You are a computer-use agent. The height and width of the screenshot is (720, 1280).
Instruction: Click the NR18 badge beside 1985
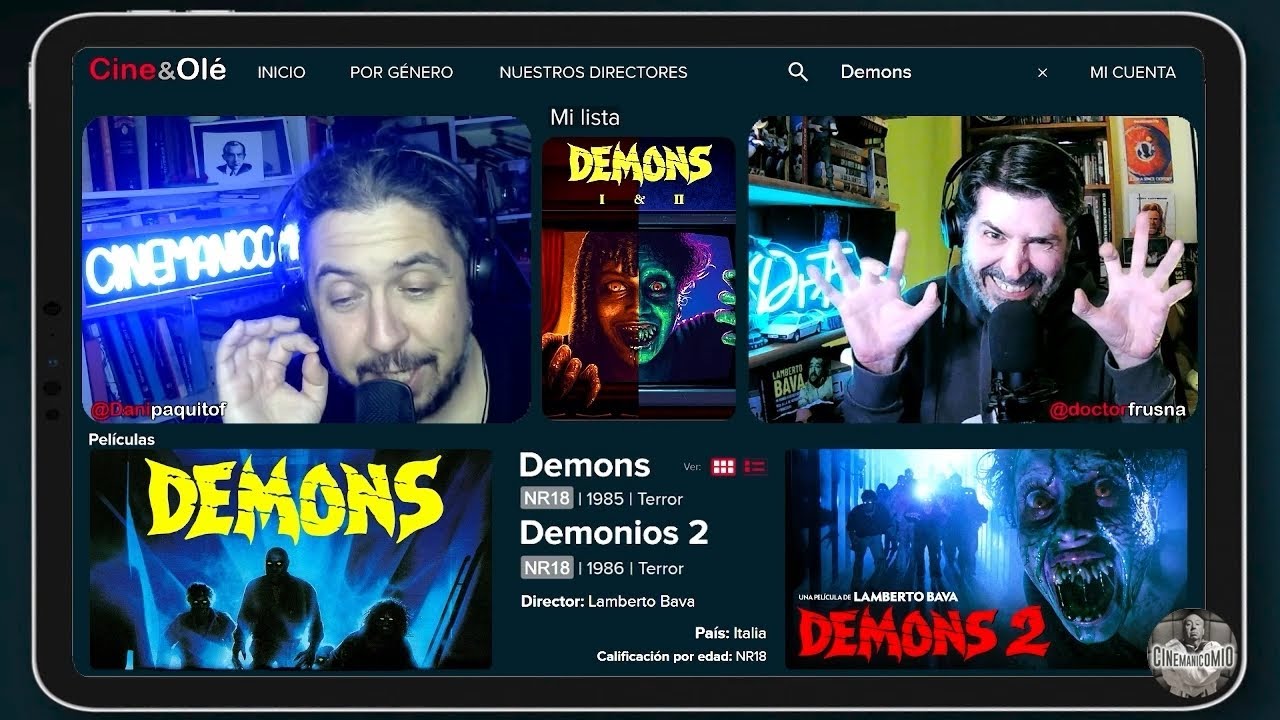coord(547,498)
